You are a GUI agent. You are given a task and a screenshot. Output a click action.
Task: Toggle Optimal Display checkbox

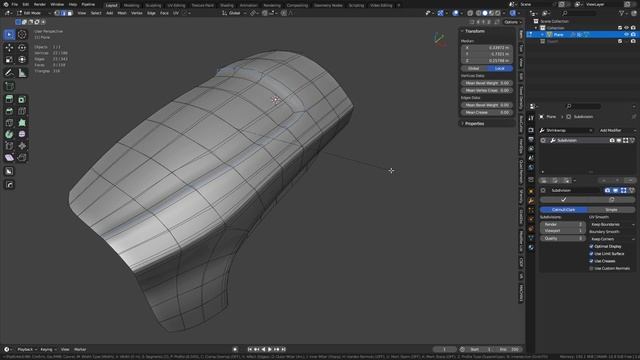pos(591,247)
